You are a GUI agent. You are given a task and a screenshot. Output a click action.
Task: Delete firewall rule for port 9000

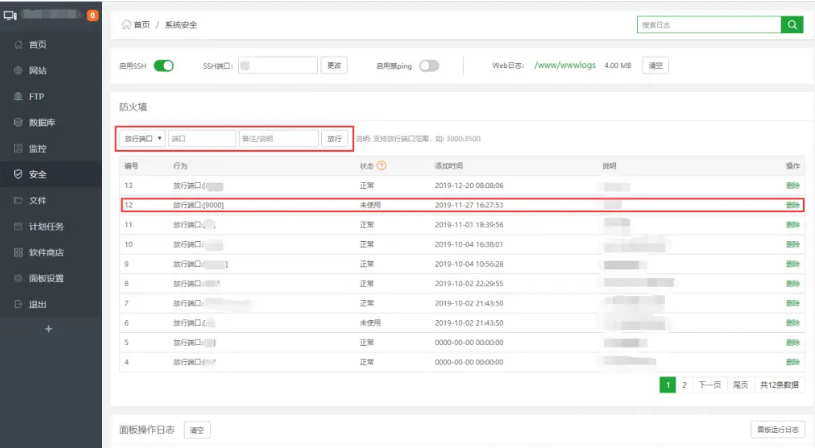[x=793, y=204]
